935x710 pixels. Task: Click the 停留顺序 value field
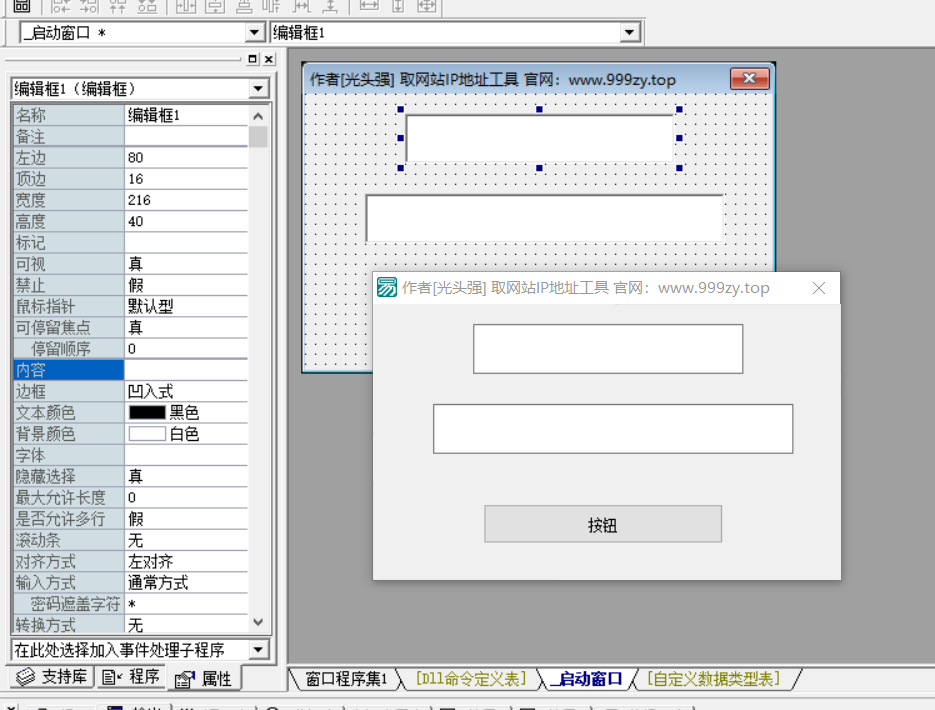coord(186,349)
